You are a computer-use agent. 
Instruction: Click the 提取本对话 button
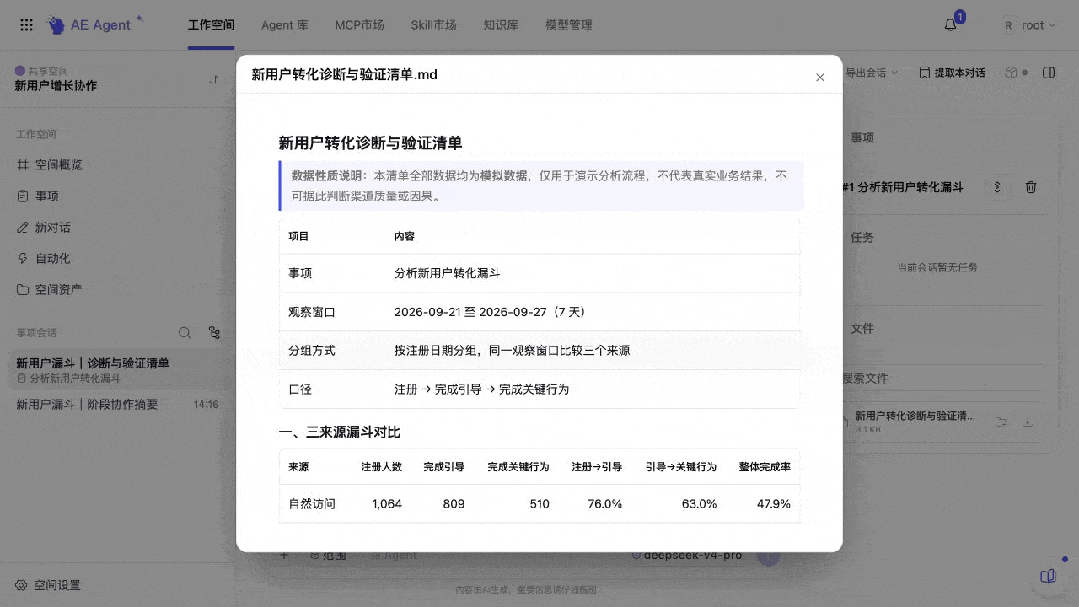point(952,73)
